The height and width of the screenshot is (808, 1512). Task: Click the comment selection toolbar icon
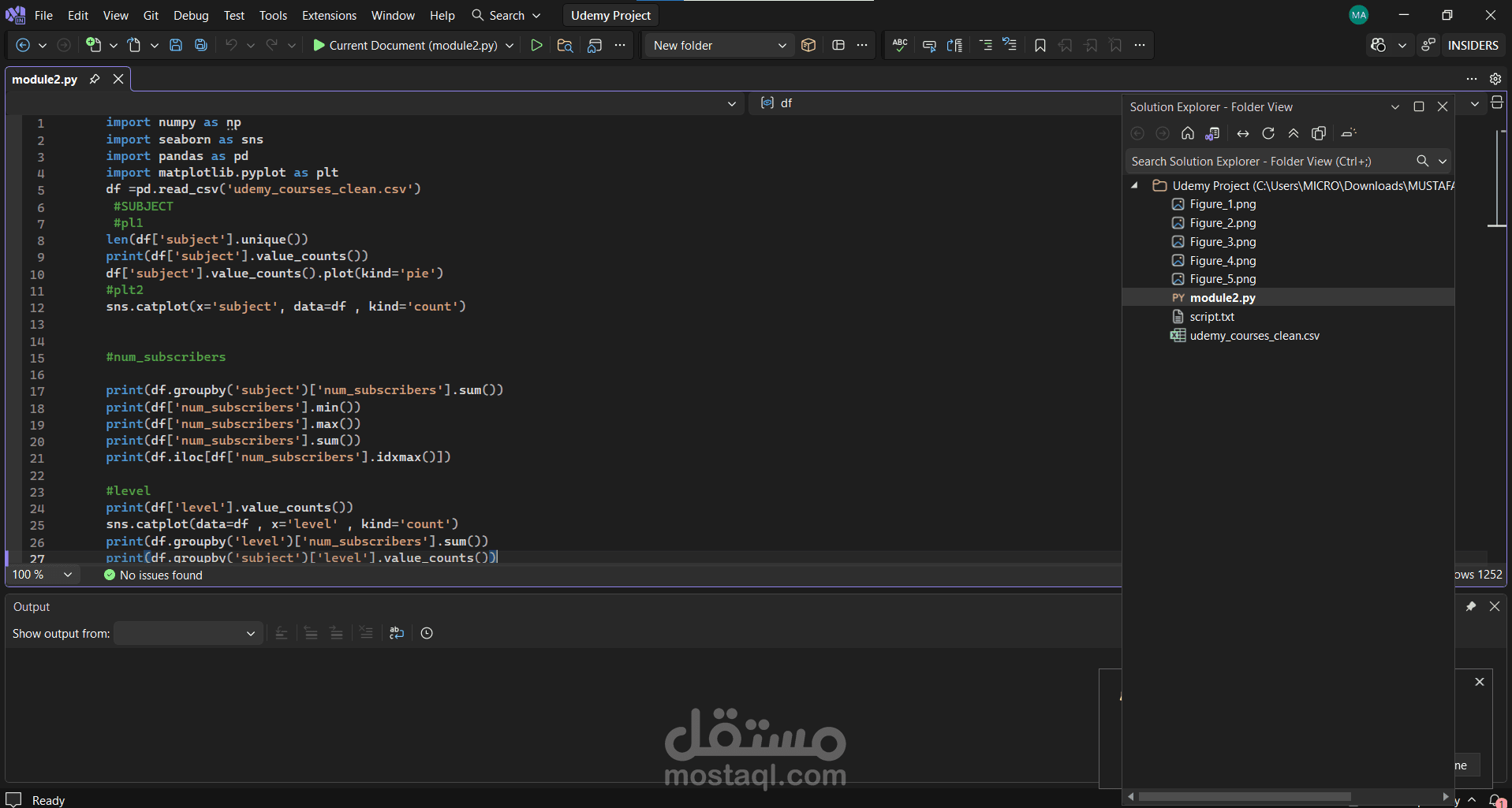point(929,46)
